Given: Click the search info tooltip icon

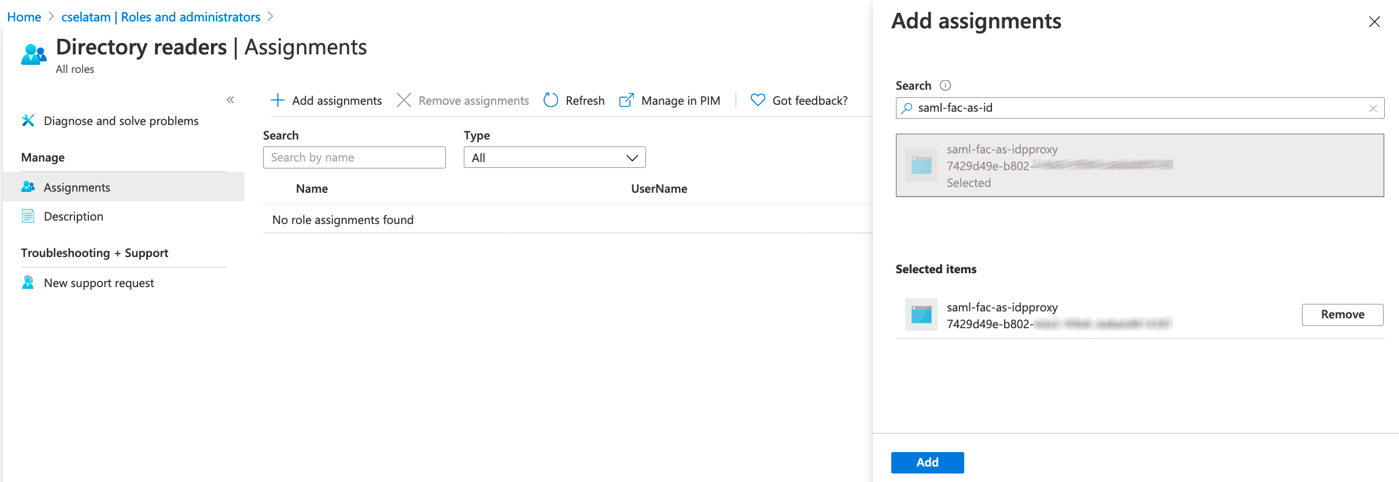Looking at the screenshot, I should click(x=945, y=86).
